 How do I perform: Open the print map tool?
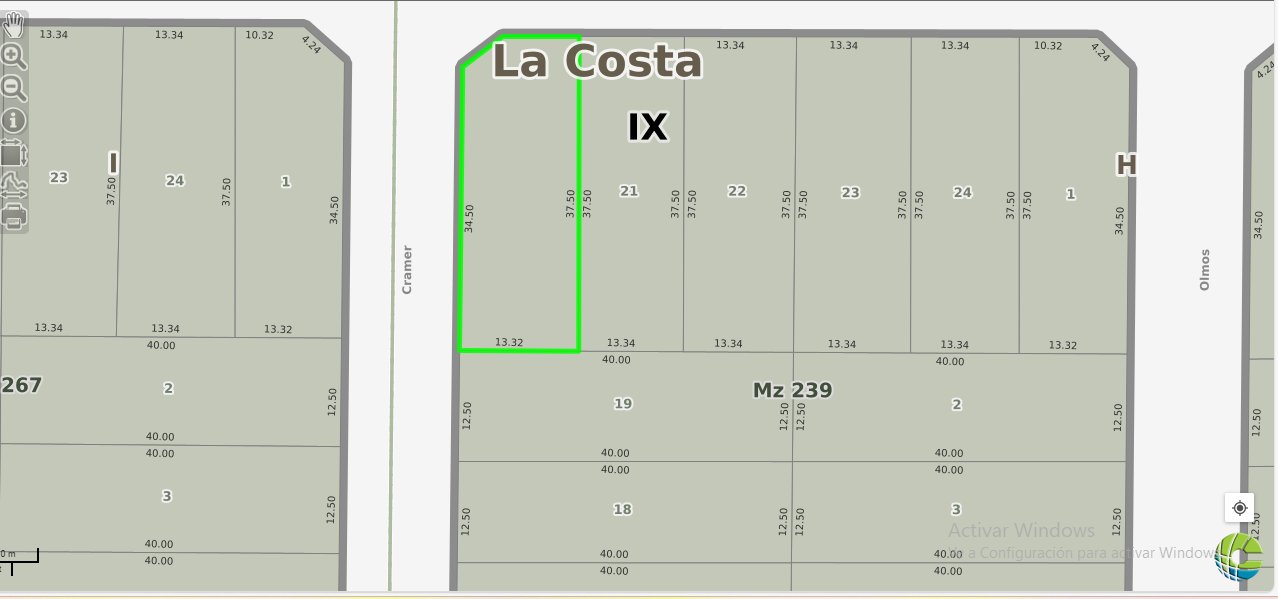(x=14, y=215)
